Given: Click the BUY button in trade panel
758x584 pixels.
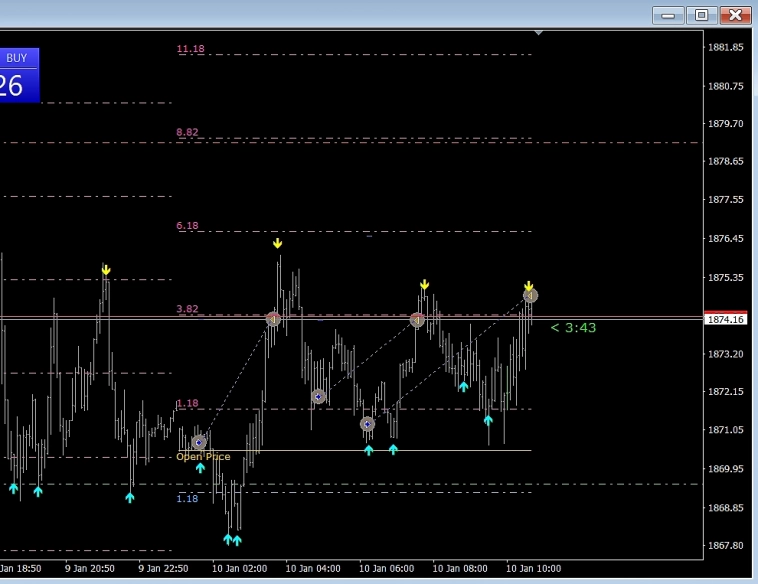Looking at the screenshot, I should point(17,58).
